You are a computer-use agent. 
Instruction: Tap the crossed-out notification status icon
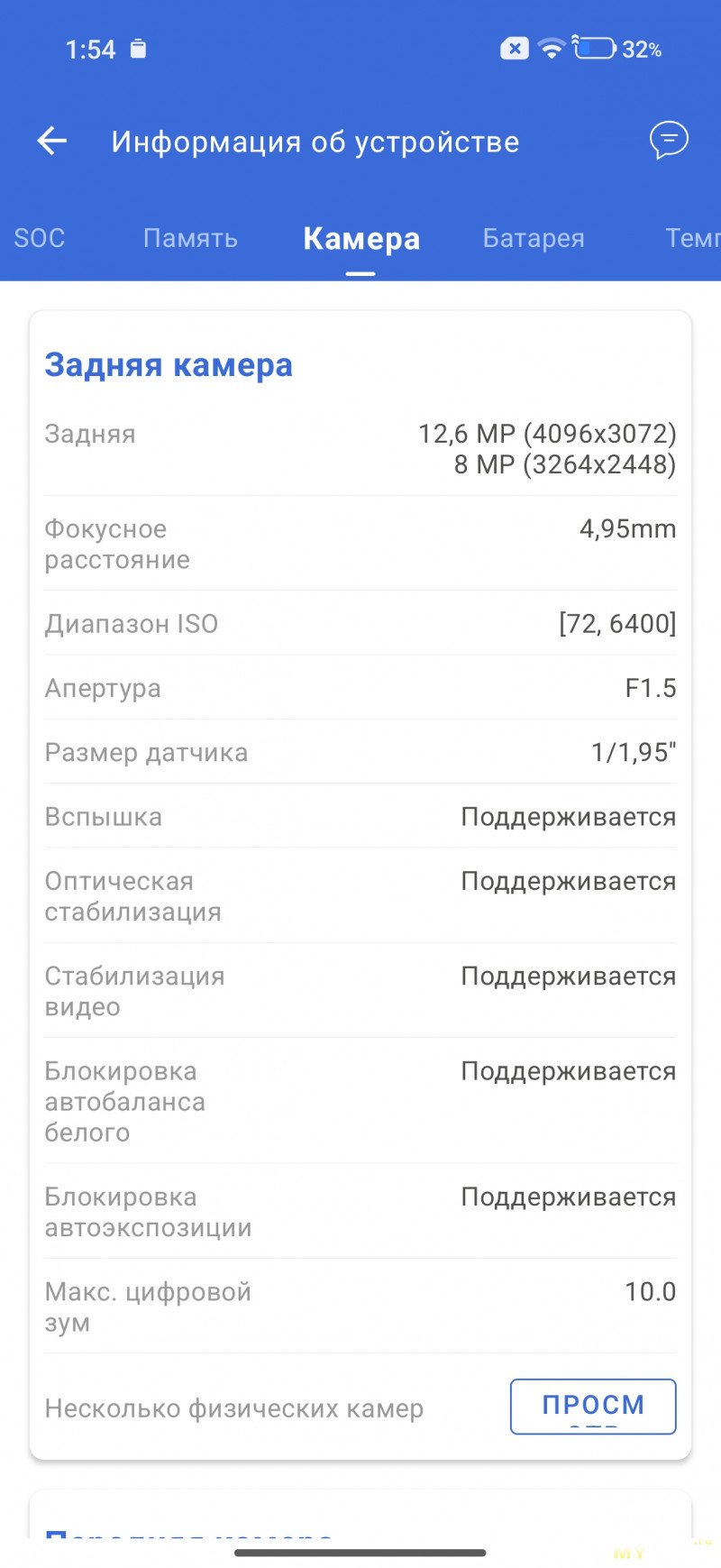(515, 49)
